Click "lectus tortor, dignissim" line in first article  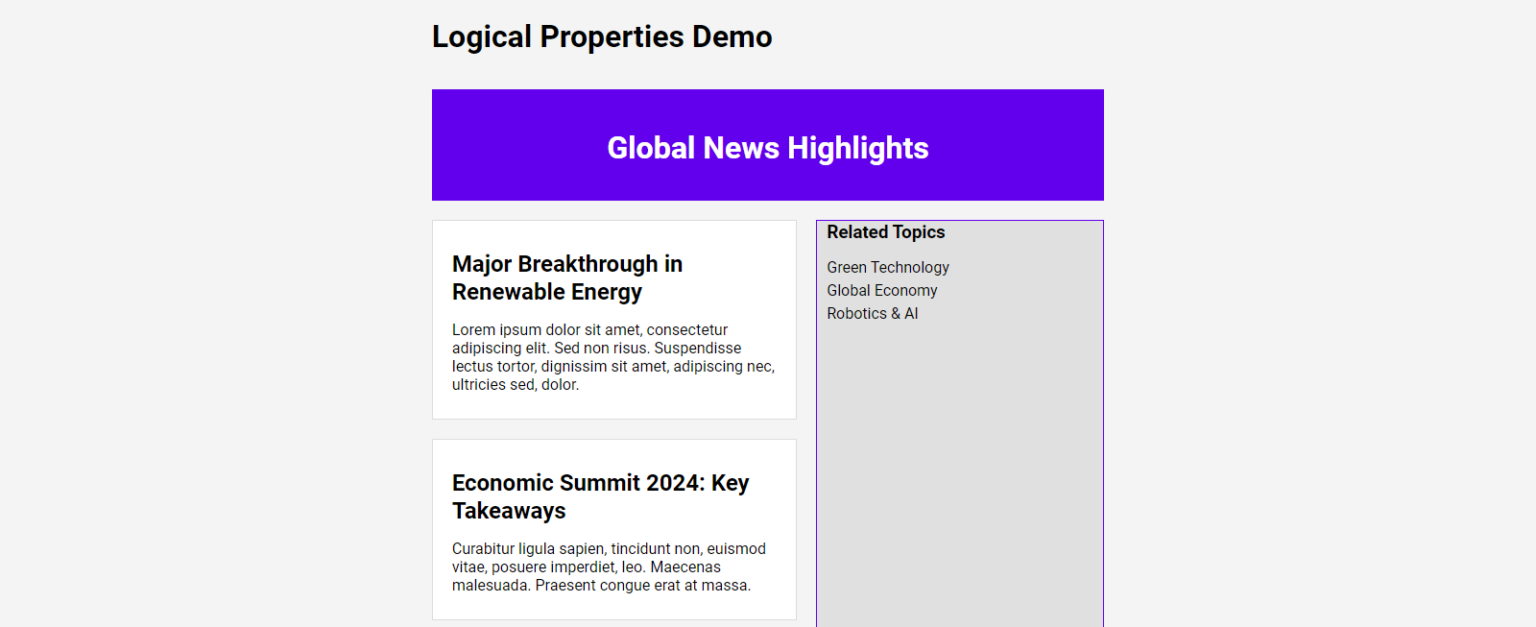612,366
